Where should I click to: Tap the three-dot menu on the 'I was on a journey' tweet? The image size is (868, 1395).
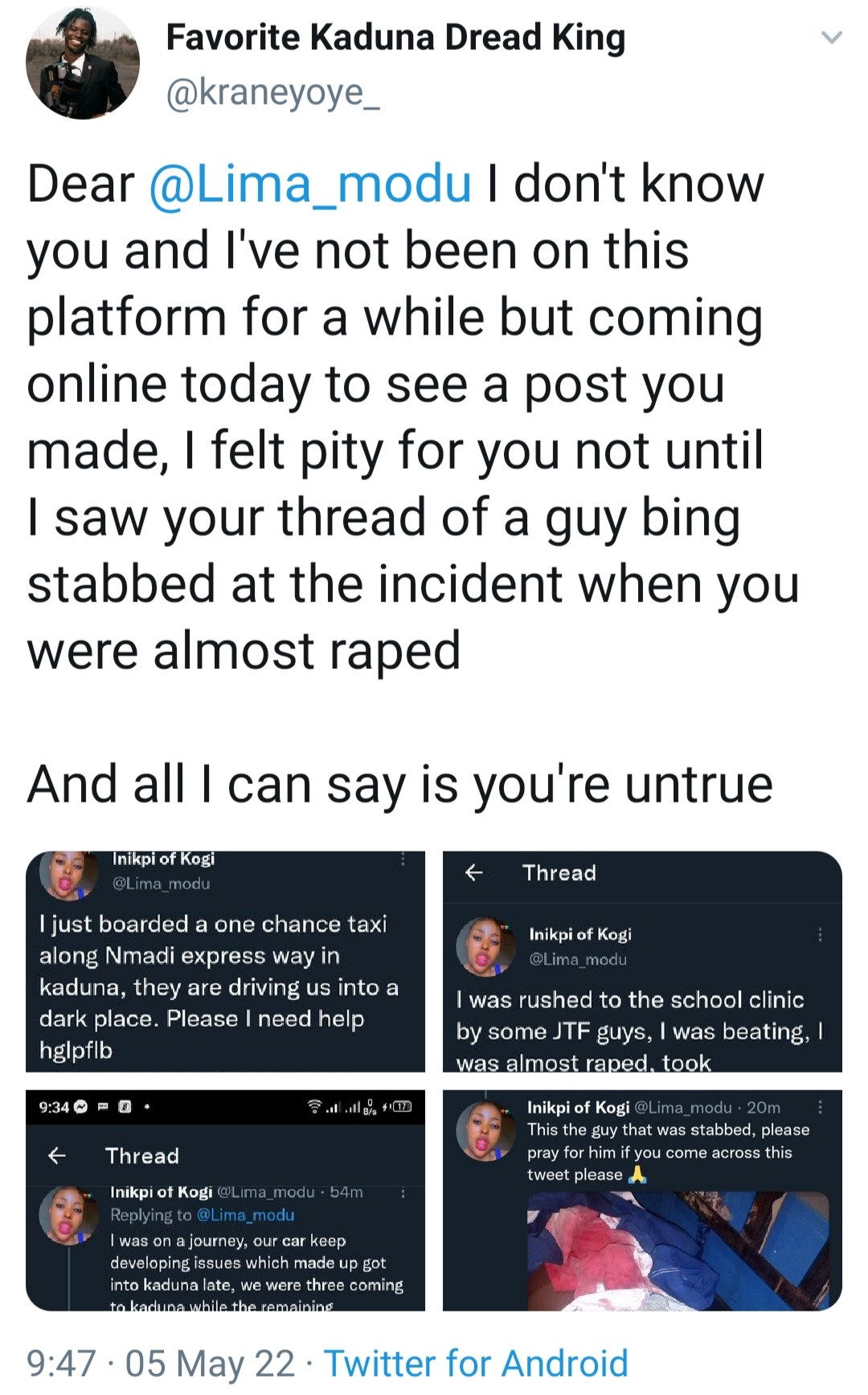[x=403, y=1193]
